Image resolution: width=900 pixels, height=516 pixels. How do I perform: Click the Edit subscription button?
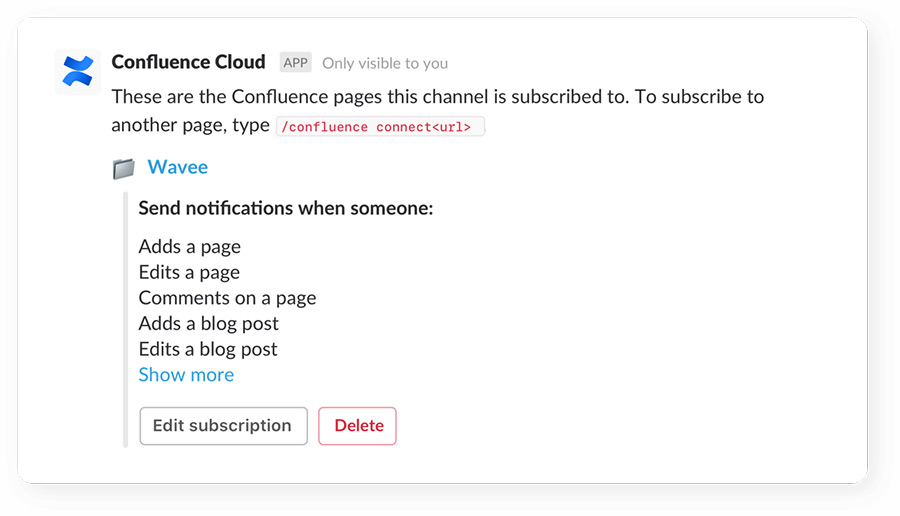coord(223,426)
